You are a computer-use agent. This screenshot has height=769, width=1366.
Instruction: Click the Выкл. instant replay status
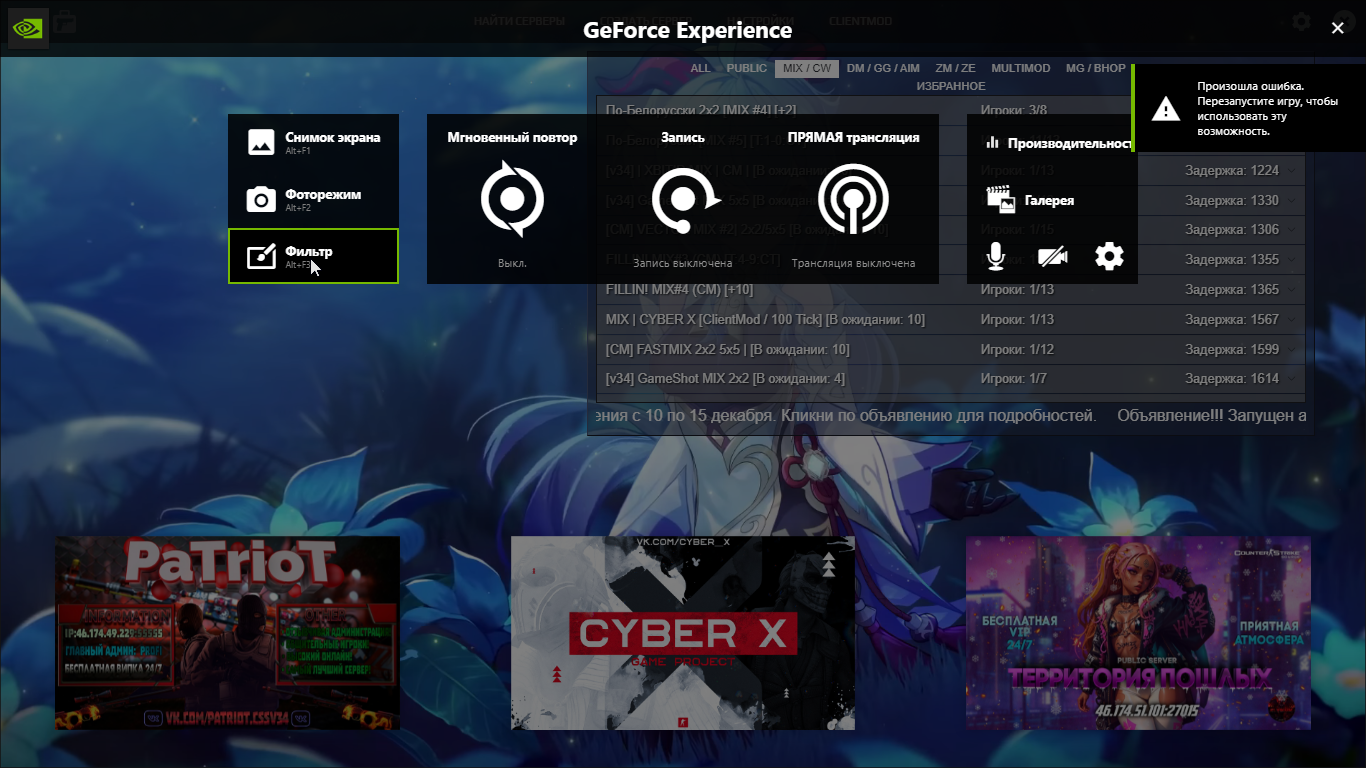tap(512, 263)
